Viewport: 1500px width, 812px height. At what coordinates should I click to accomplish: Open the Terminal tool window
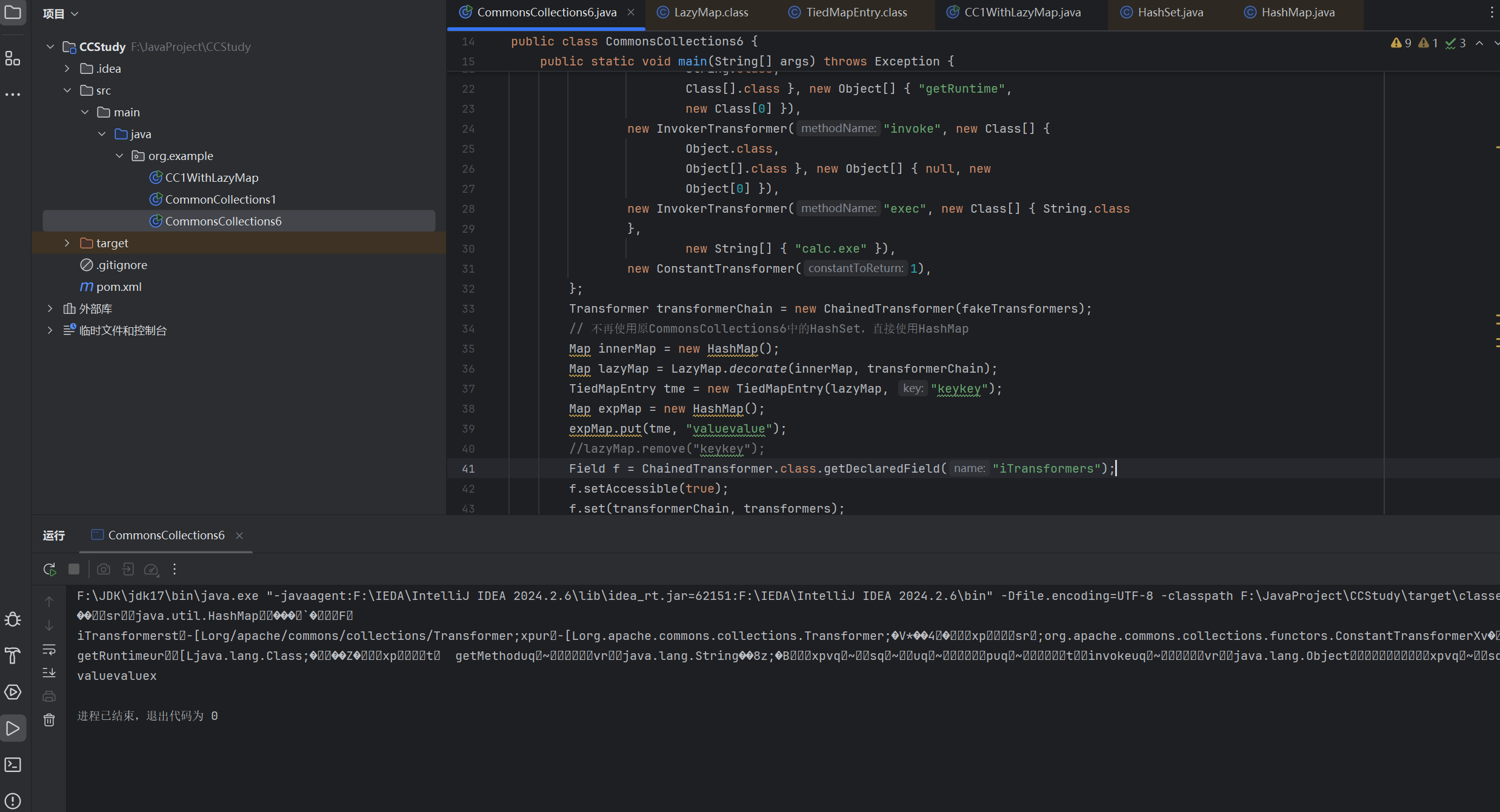[x=13, y=765]
